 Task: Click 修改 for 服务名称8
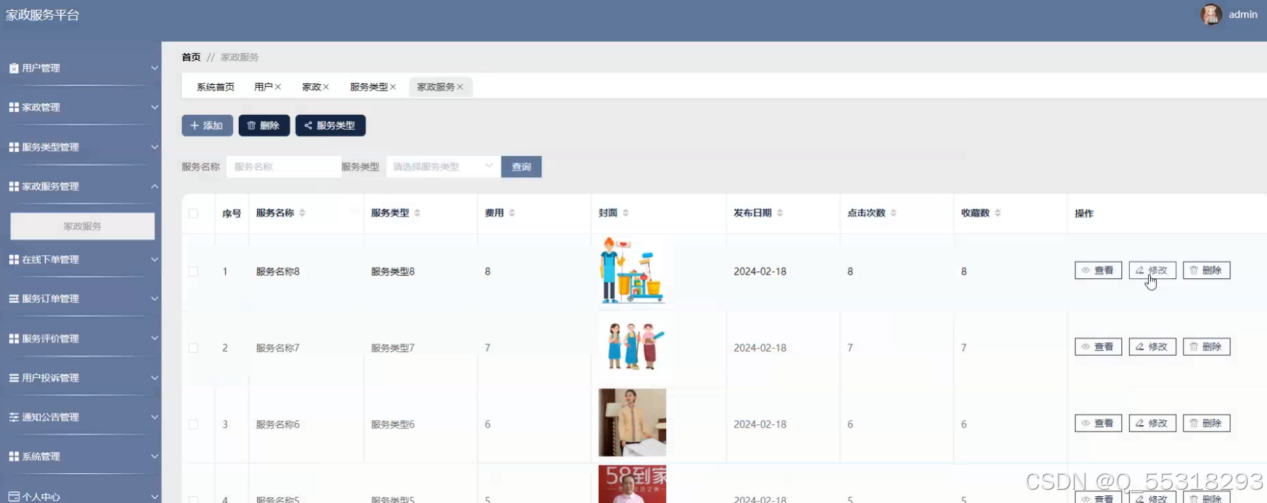(1152, 271)
